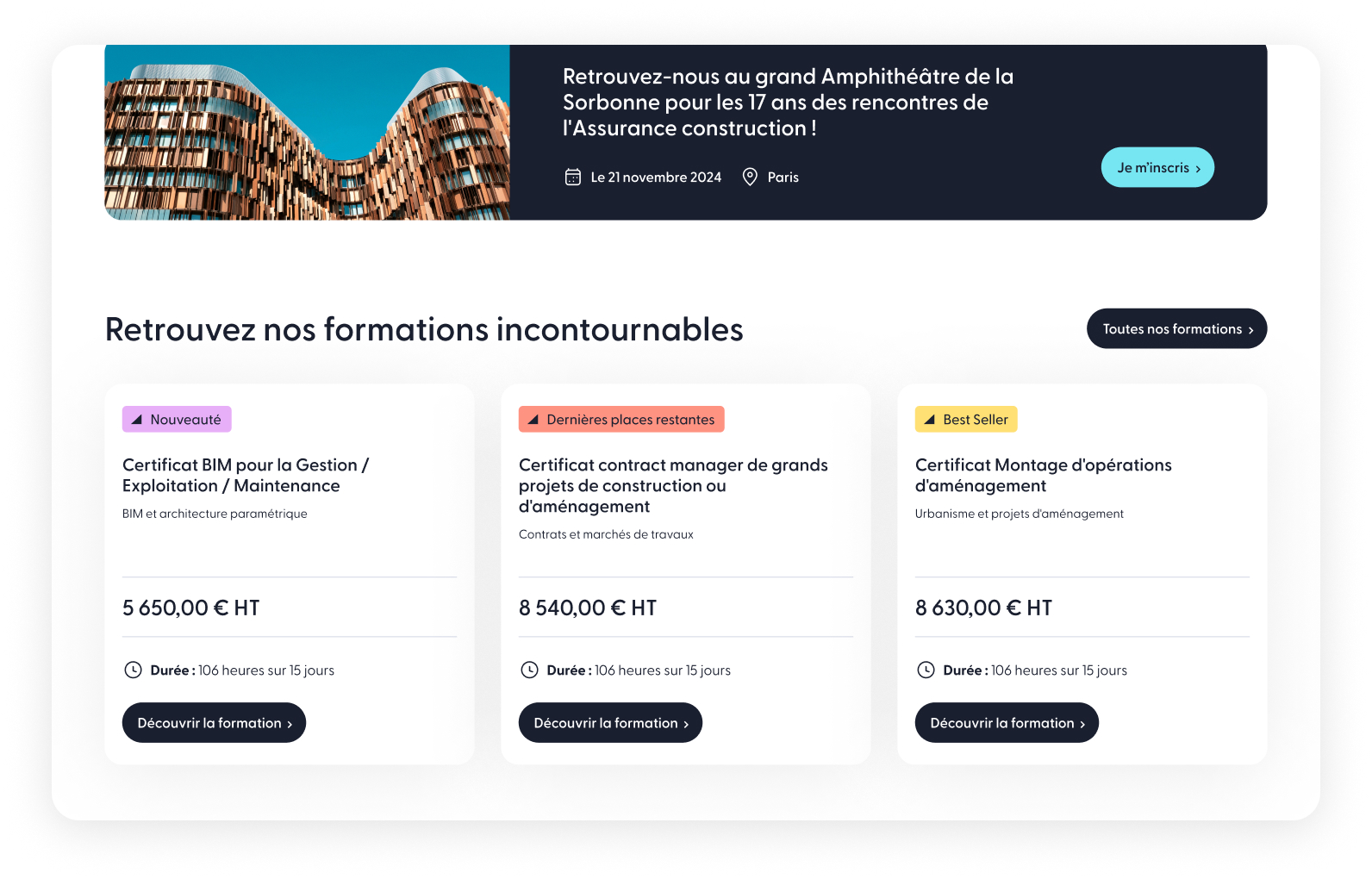This screenshot has width=1372, height=879.
Task: Click the calendar icon beside the event date
Action: click(573, 178)
